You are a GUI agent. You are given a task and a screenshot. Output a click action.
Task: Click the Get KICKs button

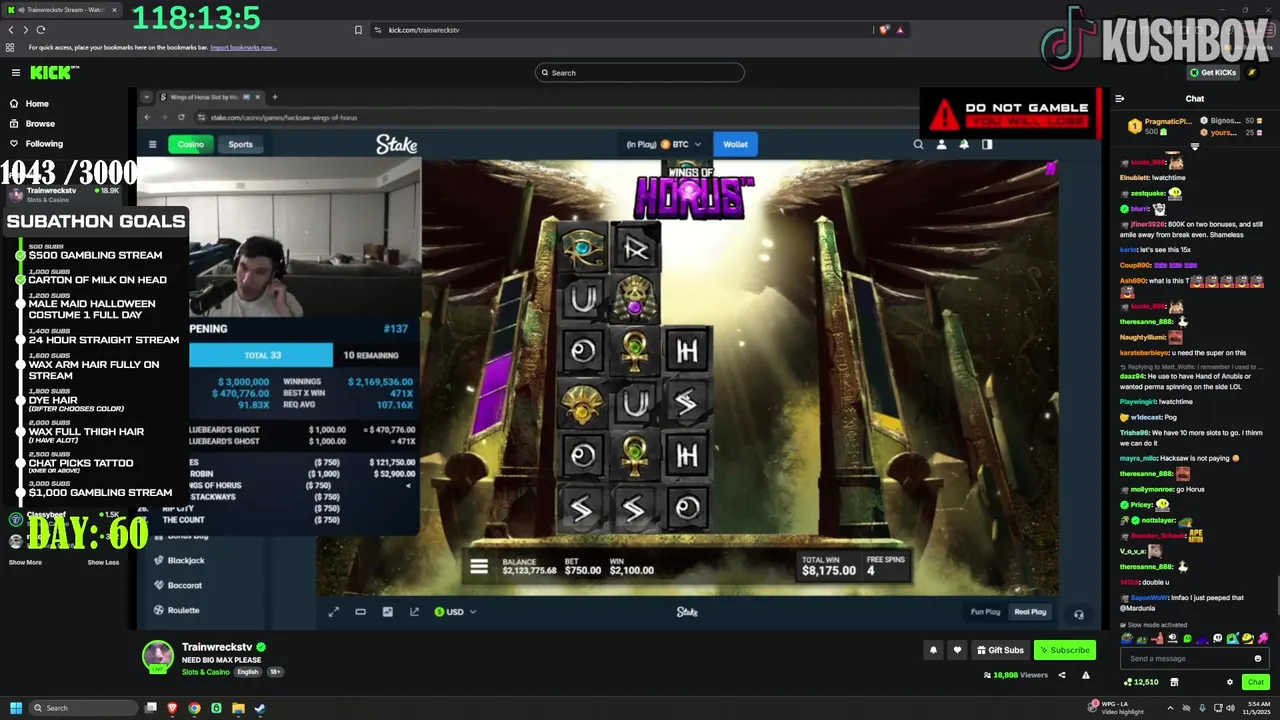tap(1212, 73)
